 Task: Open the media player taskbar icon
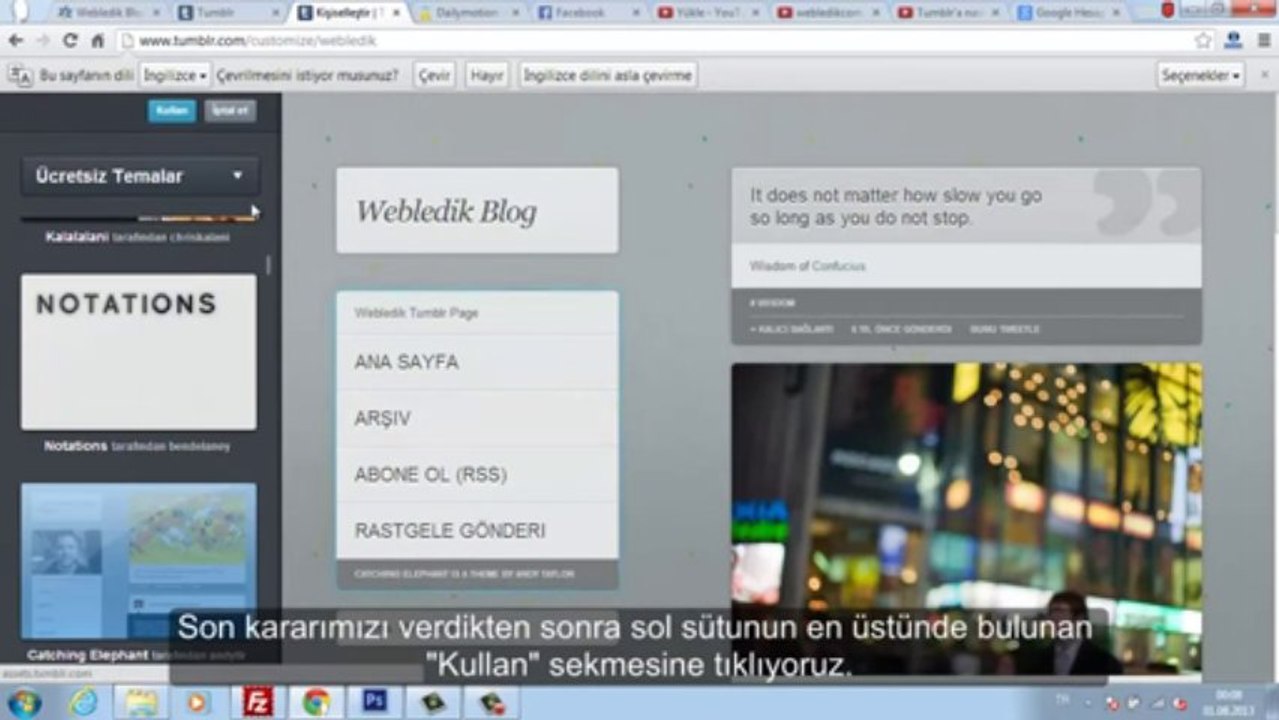click(199, 703)
